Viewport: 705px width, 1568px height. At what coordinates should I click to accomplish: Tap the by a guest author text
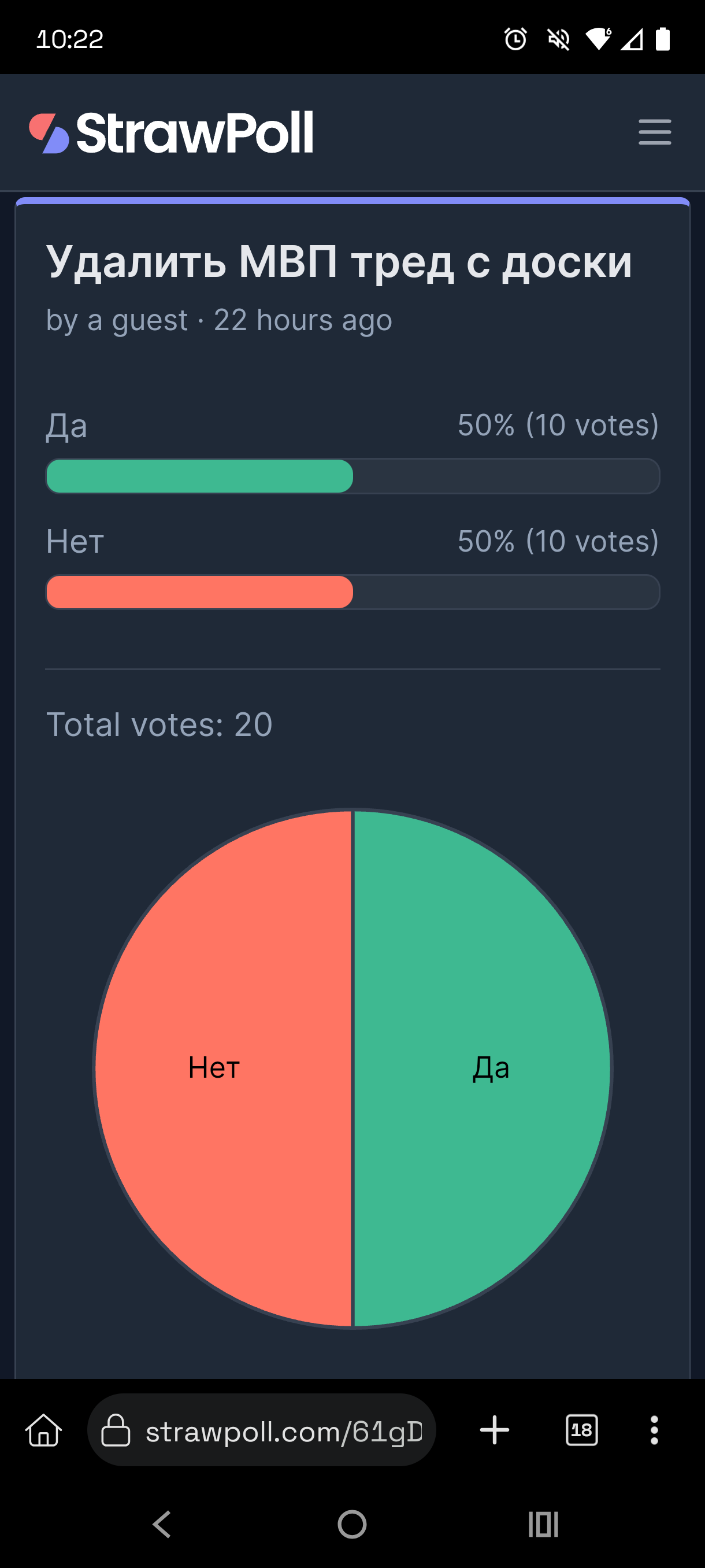click(117, 320)
